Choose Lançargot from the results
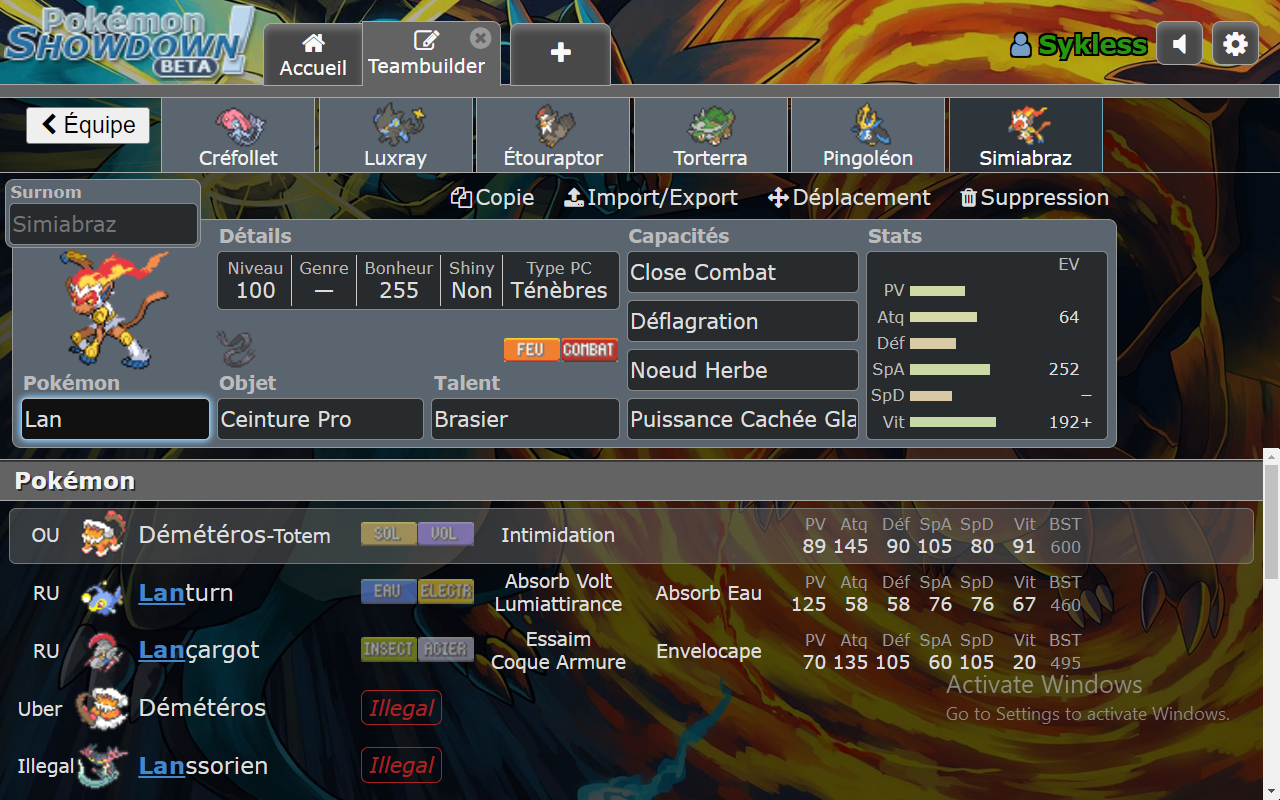The image size is (1280, 800). (x=631, y=651)
